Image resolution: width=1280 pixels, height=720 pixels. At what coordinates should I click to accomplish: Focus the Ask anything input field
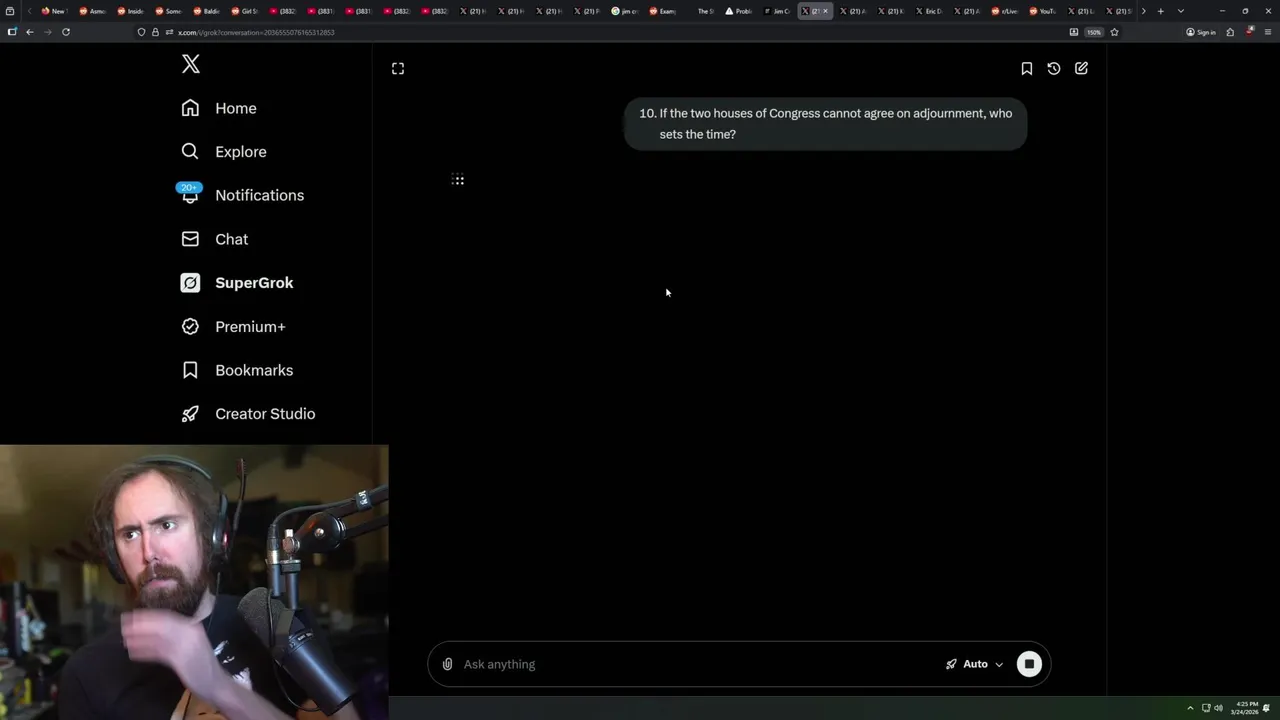tap(698, 664)
